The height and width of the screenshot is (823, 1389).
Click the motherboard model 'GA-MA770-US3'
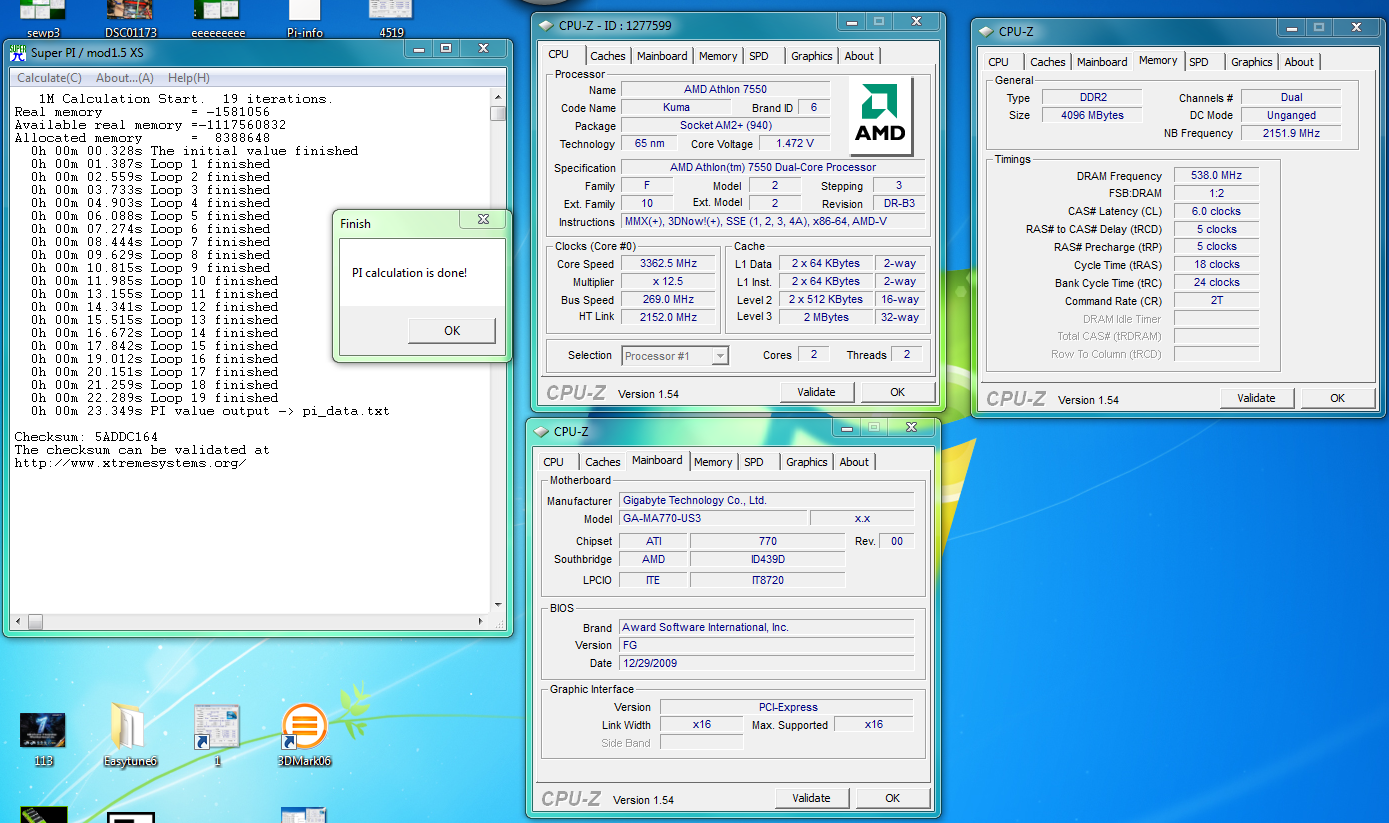pos(712,518)
